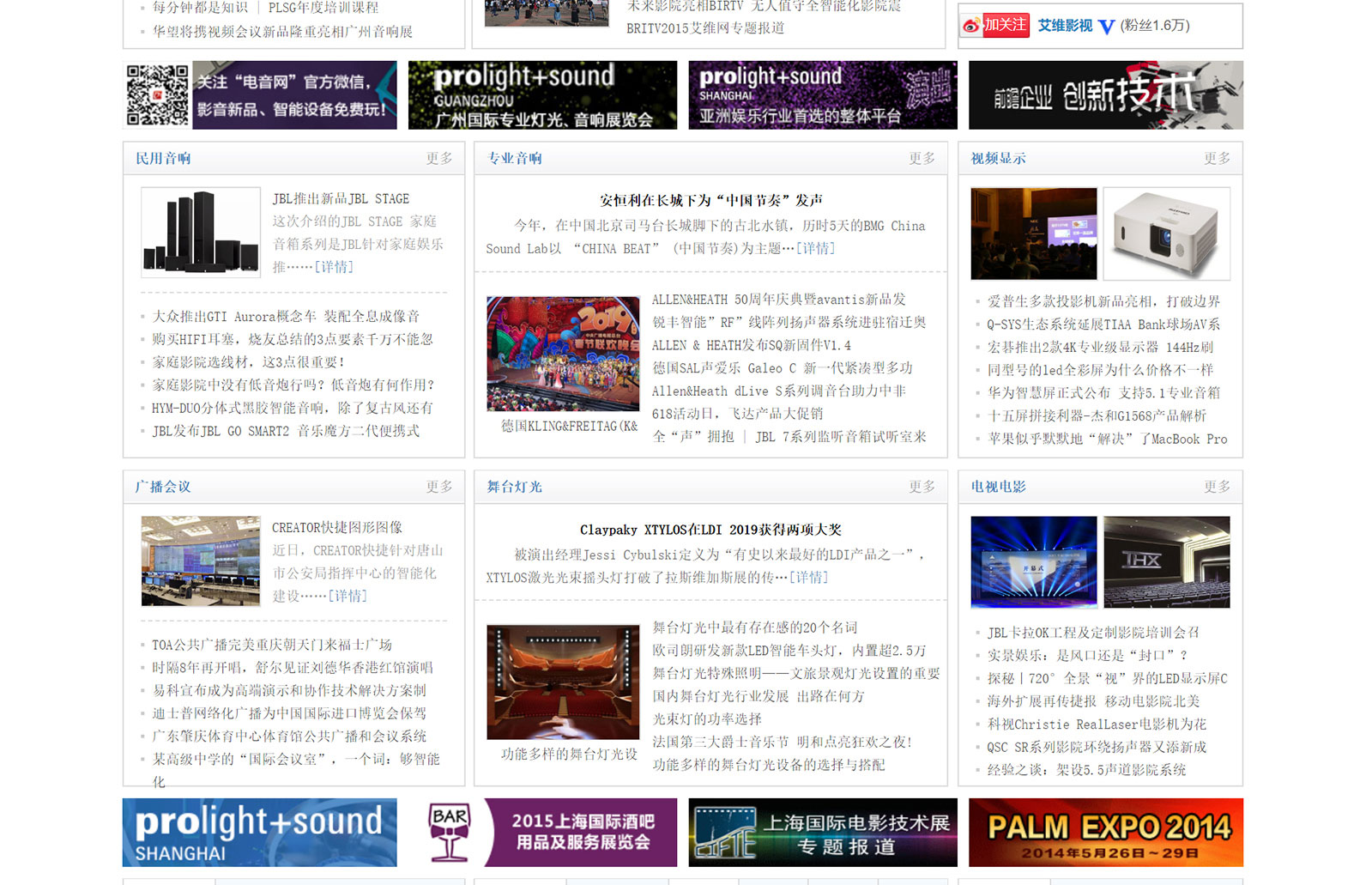
Task: Click the QR code WeChat banner
Action: [x=260, y=95]
